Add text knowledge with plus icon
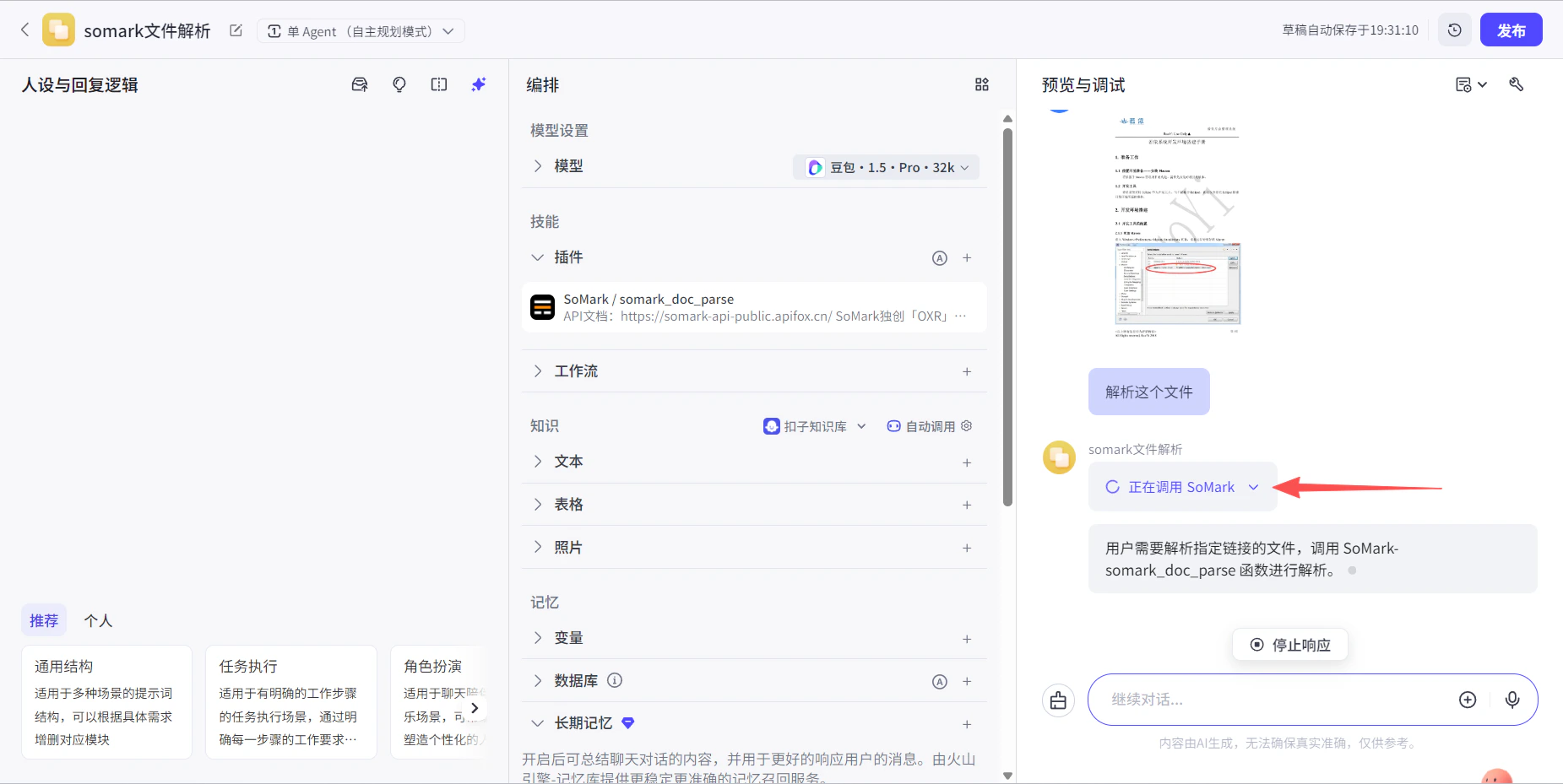1563x784 pixels. (967, 462)
